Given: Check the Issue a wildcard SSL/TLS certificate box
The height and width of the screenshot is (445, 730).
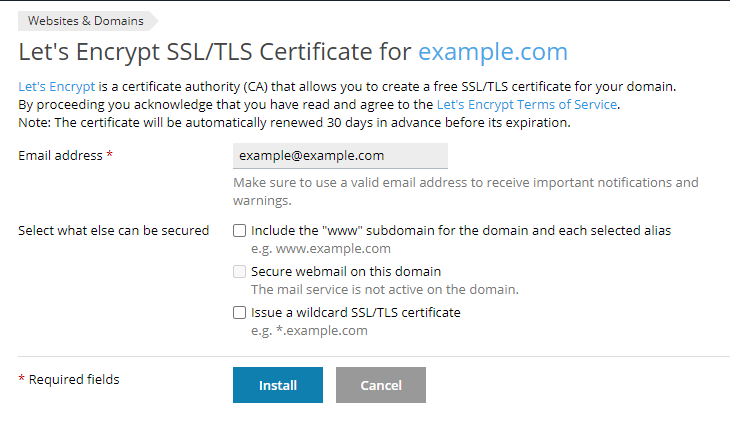Looking at the screenshot, I should (x=239, y=312).
